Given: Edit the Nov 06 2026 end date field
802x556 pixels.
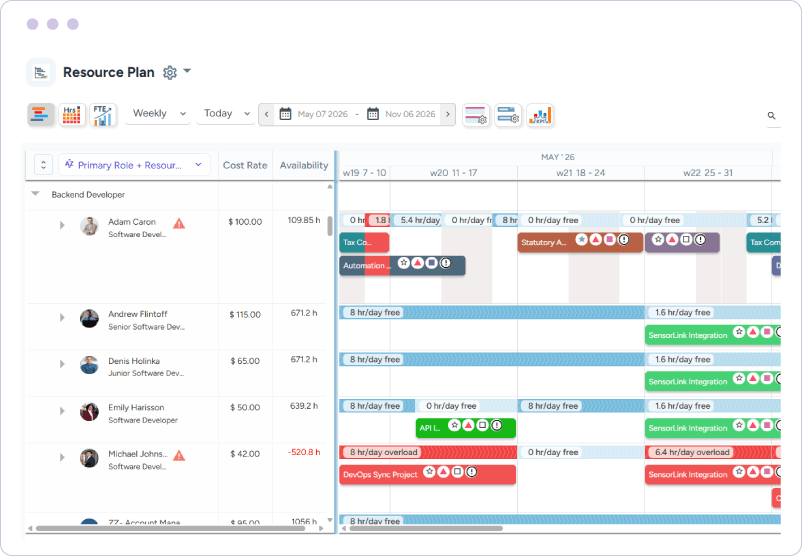Looking at the screenshot, I should tap(410, 114).
